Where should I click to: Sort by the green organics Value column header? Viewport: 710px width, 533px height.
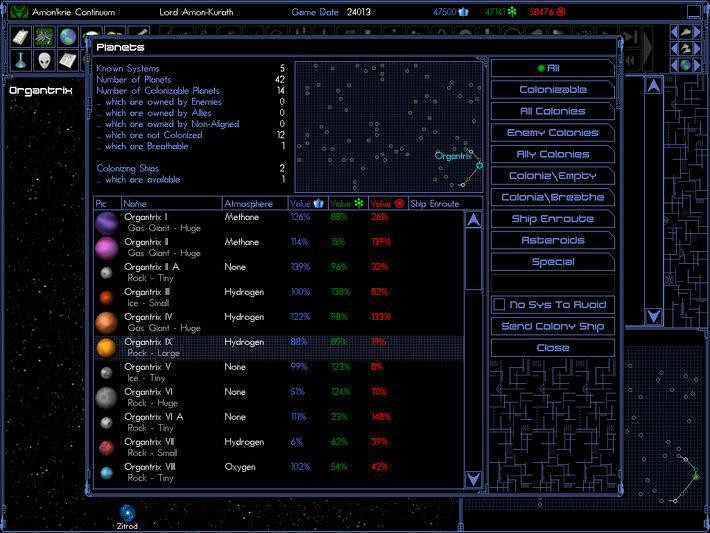348,204
